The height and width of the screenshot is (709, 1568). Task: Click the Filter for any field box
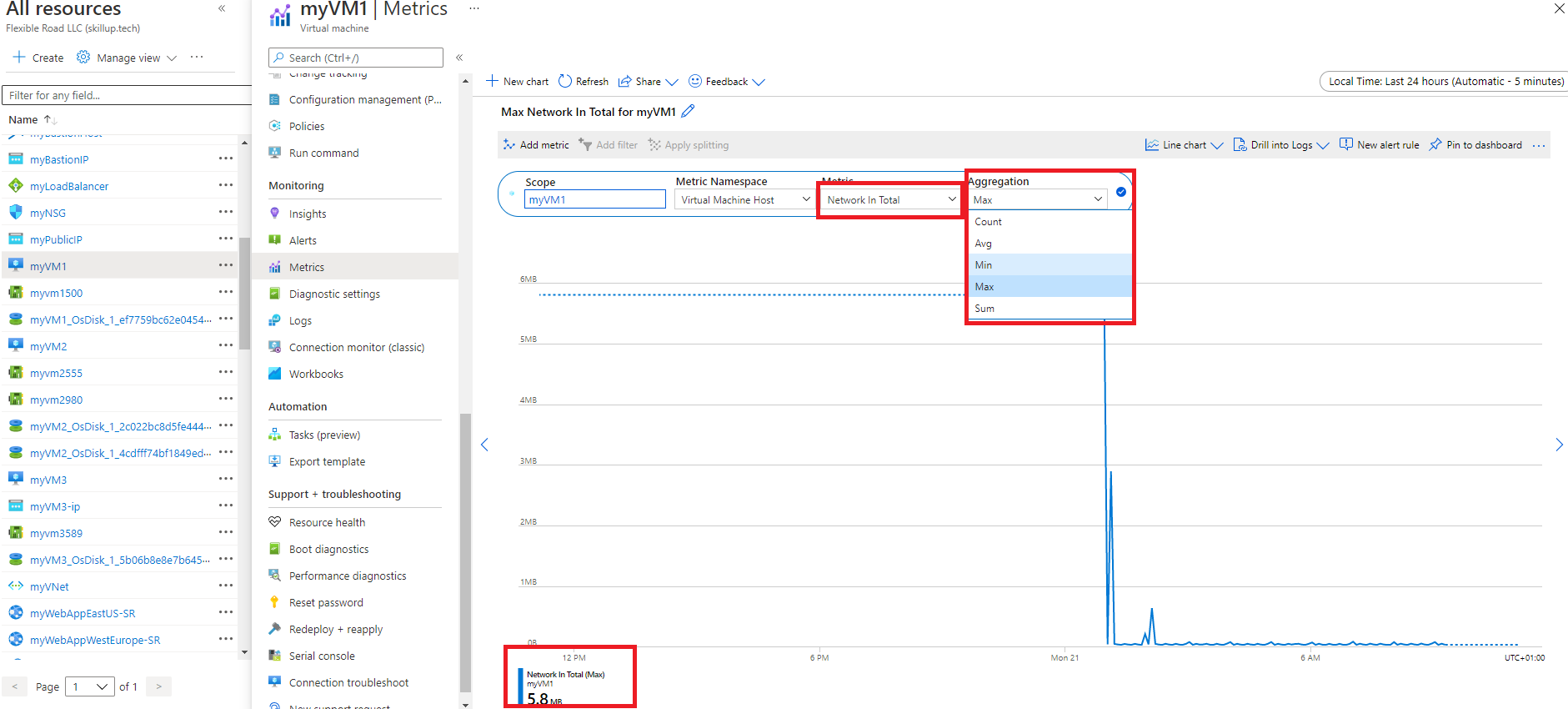(x=127, y=95)
